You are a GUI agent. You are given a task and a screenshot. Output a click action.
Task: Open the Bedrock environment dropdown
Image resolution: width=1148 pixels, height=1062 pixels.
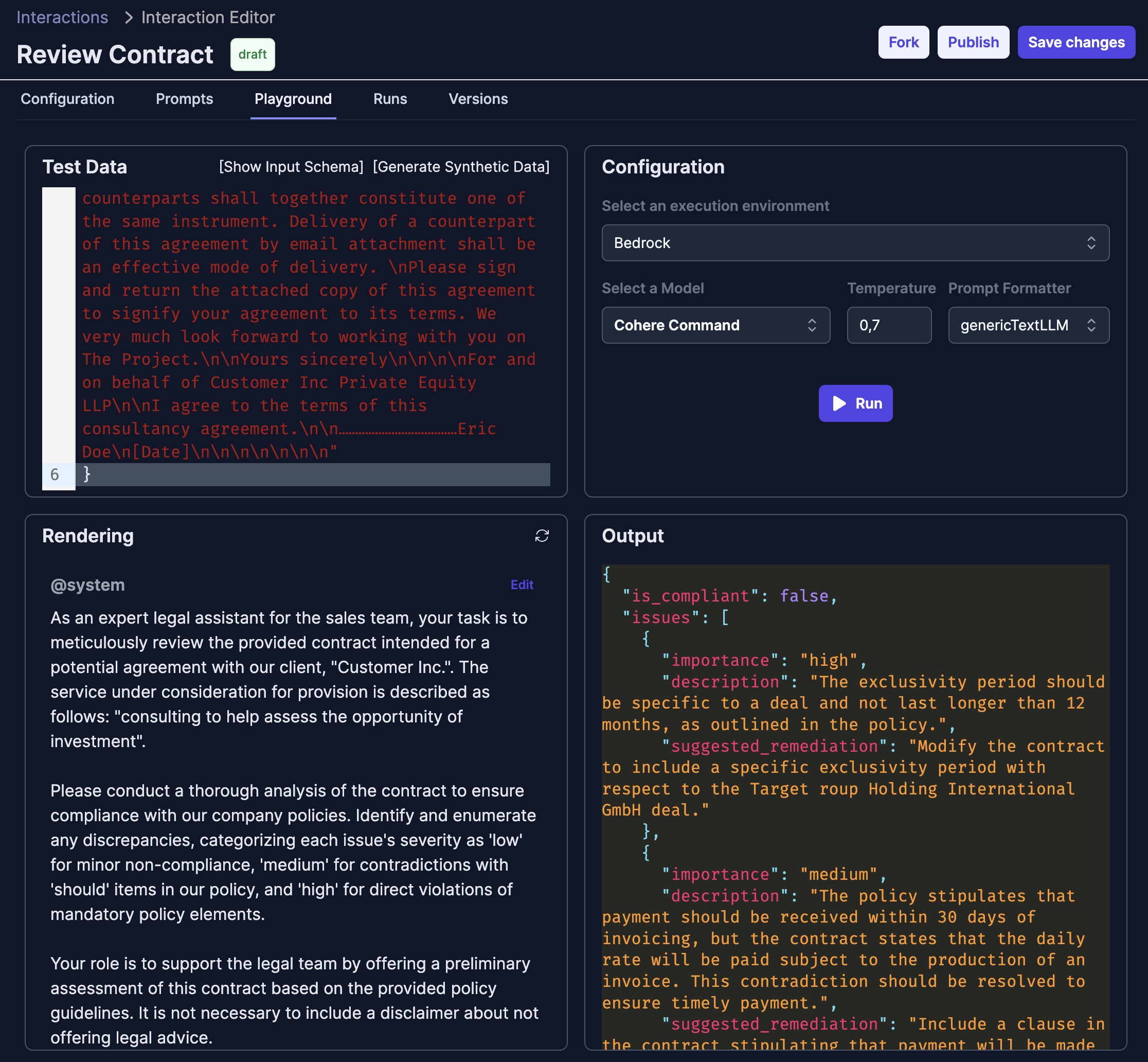coord(854,243)
